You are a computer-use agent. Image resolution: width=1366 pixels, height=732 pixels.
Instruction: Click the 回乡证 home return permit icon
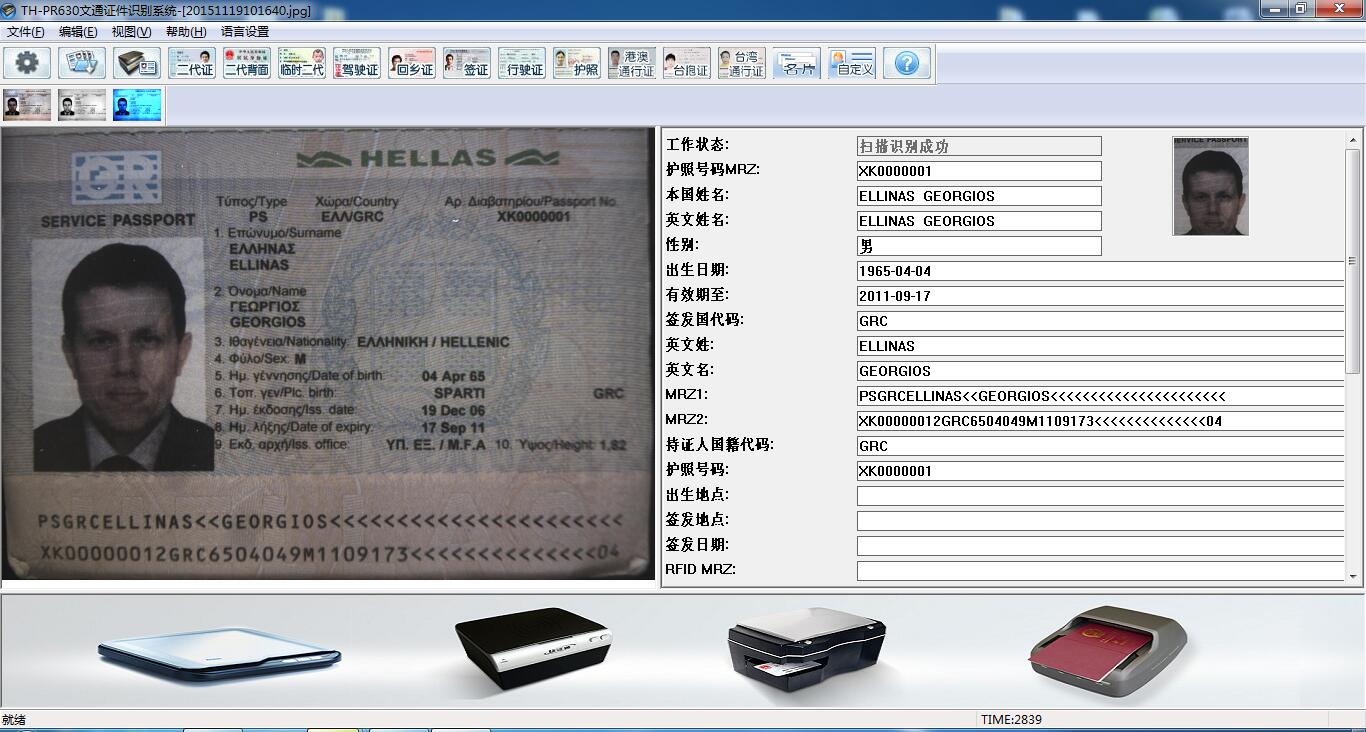coord(412,63)
